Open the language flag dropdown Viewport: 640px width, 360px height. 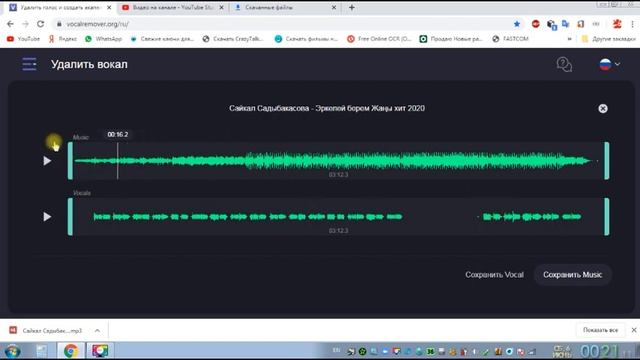[610, 64]
